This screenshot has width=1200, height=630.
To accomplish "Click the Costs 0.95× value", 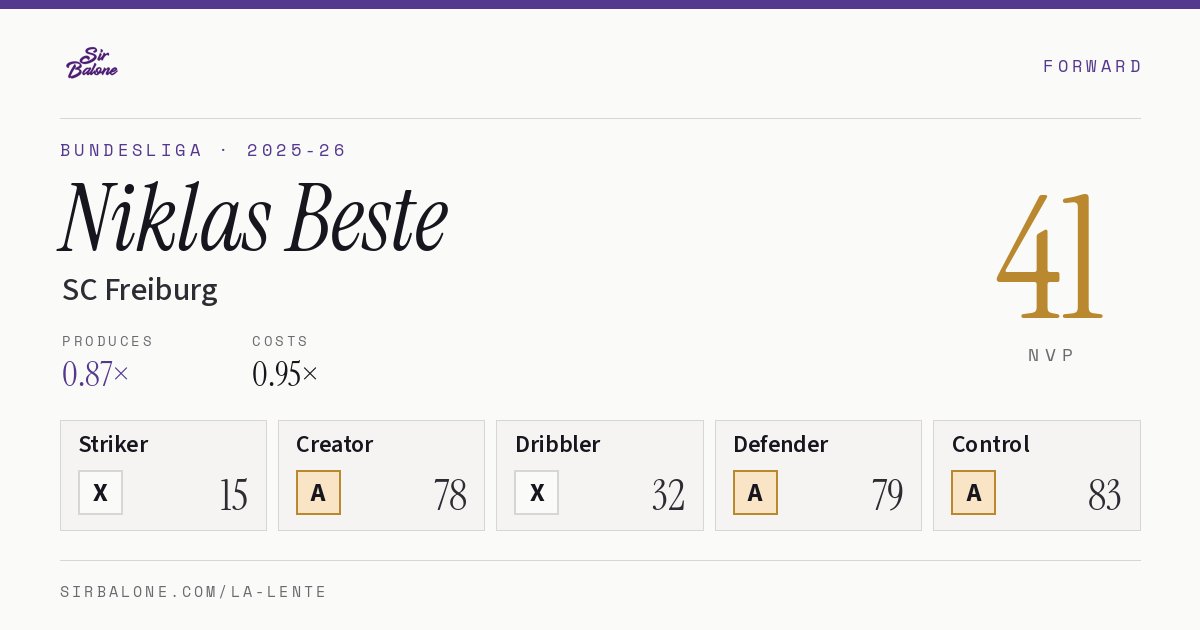I will (285, 374).
